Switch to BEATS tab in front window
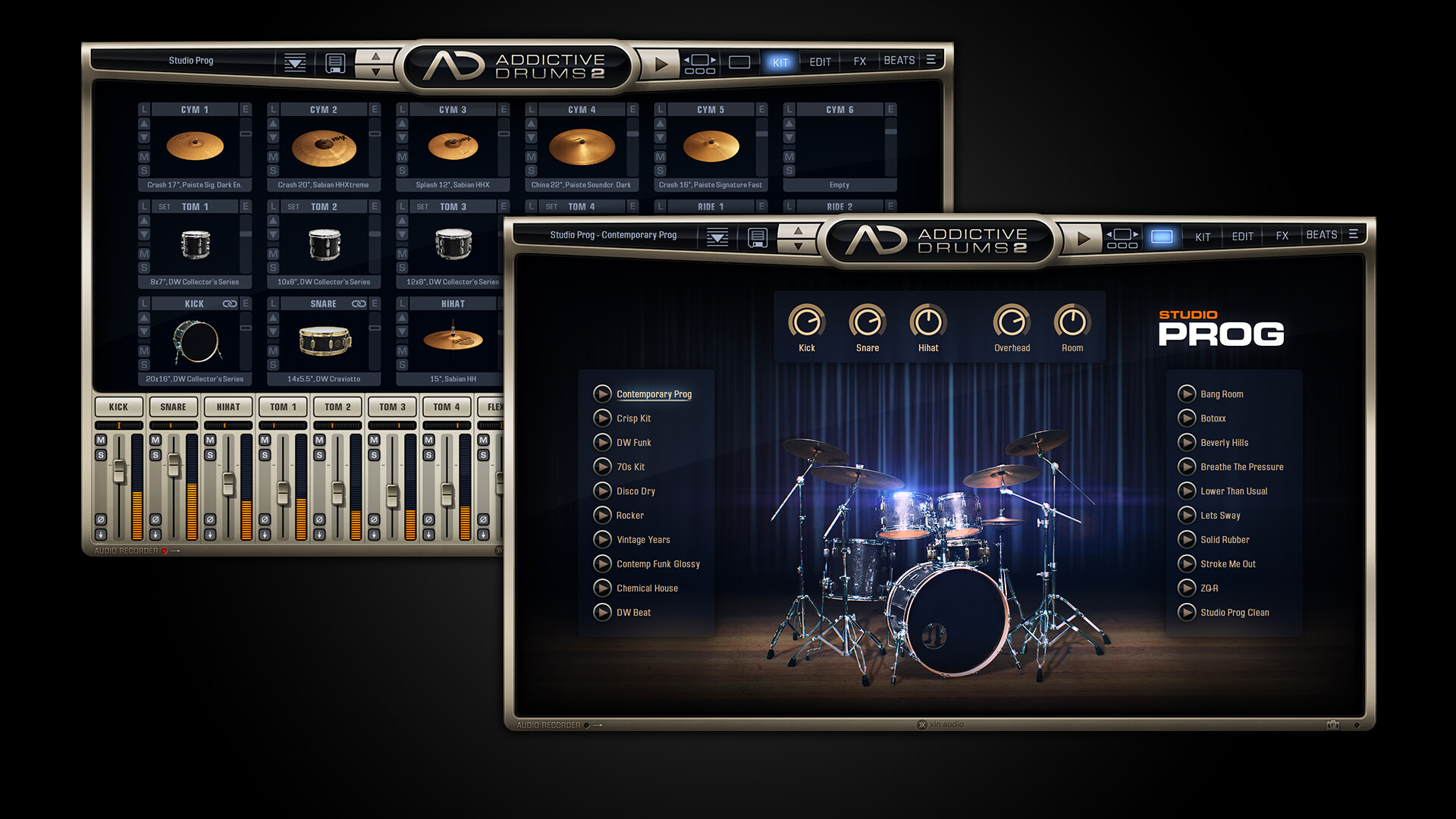 [x=1322, y=235]
